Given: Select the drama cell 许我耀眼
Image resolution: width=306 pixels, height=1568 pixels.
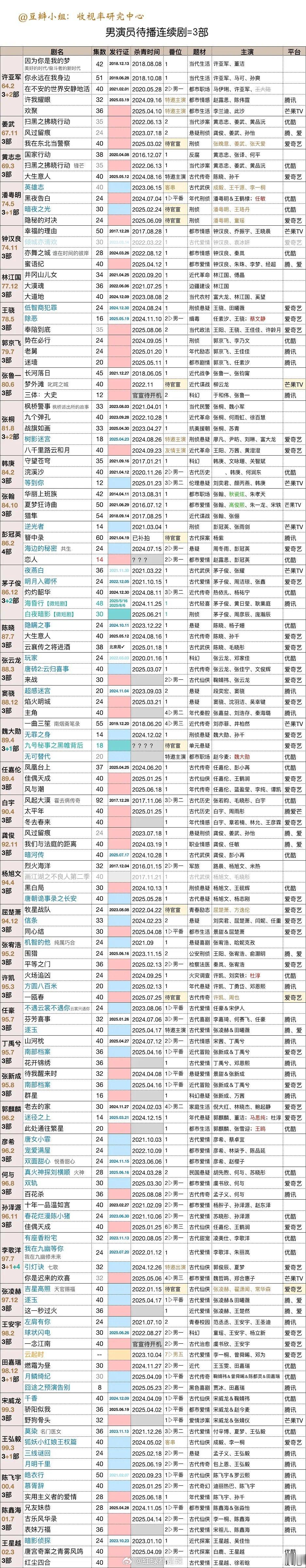Looking at the screenshot, I should pyautogui.click(x=37, y=100).
